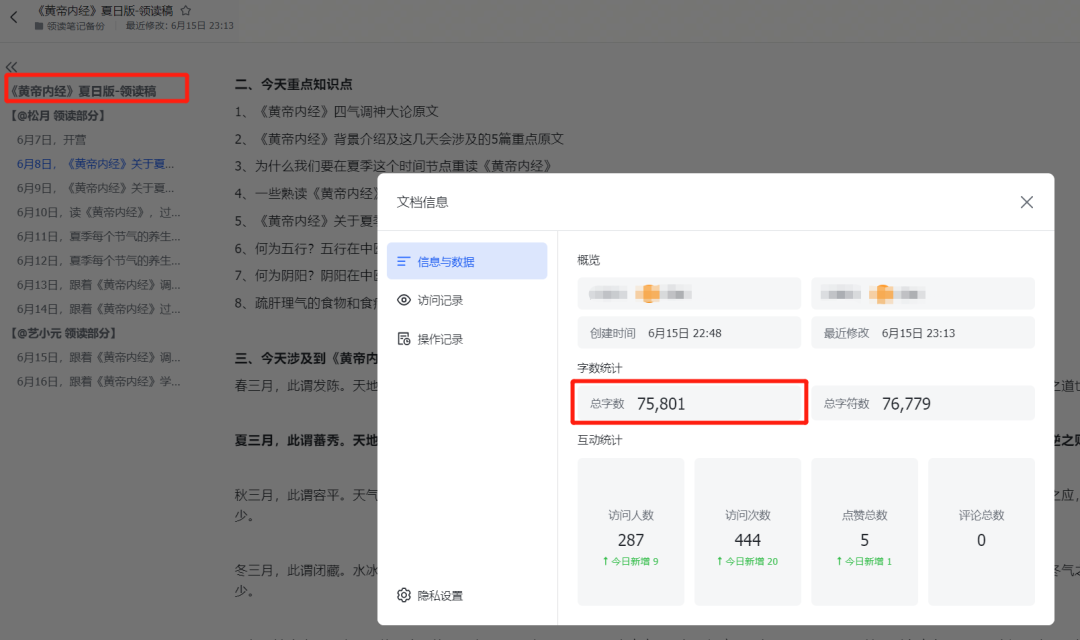Image resolution: width=1080 pixels, height=640 pixels.
Task: Expand the 【@松月 领读部分】 section
Action: [x=55, y=114]
